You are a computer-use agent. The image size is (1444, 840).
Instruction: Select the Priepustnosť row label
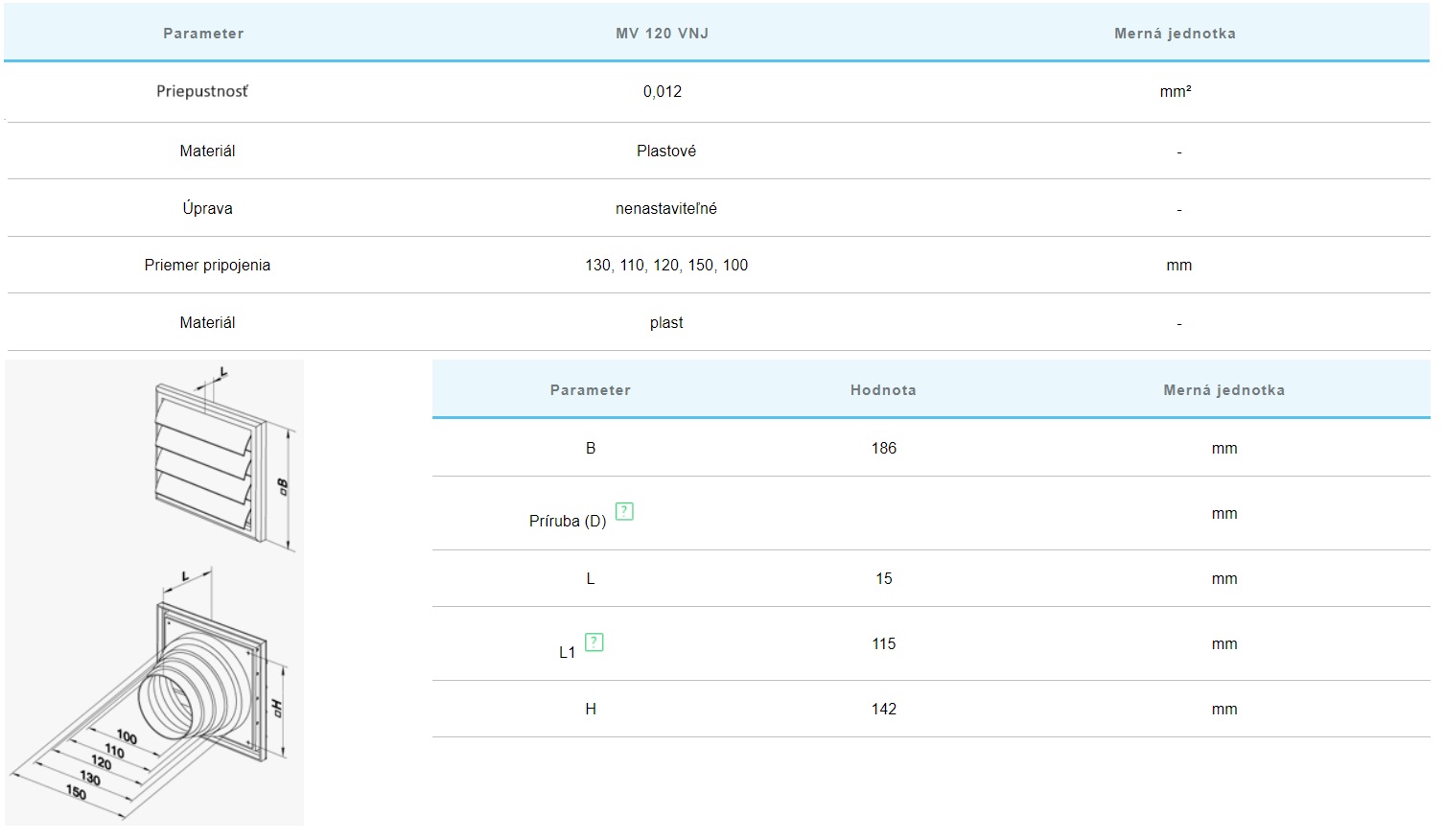202,92
